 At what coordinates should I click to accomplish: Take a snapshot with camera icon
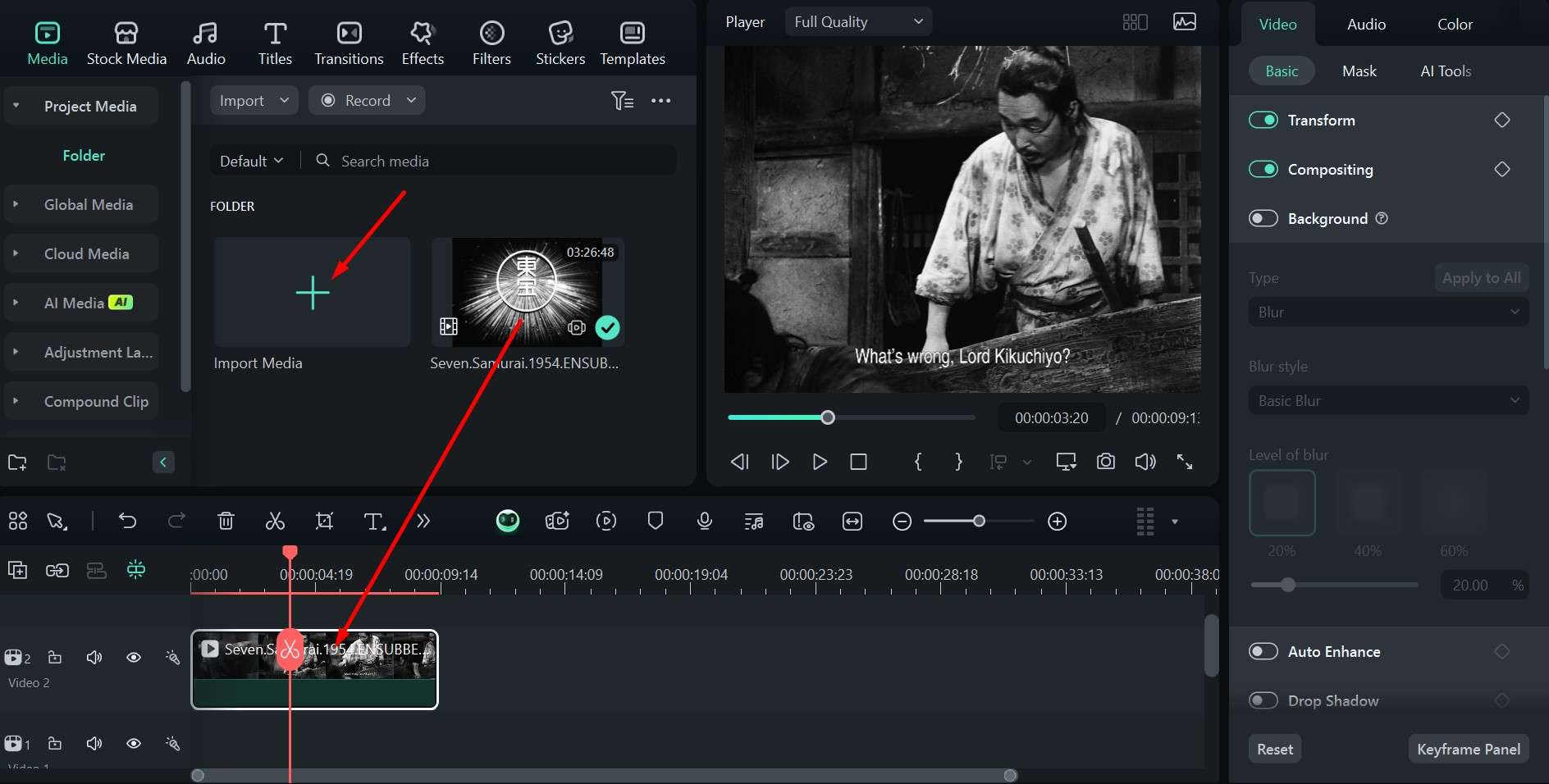pyautogui.click(x=1105, y=462)
